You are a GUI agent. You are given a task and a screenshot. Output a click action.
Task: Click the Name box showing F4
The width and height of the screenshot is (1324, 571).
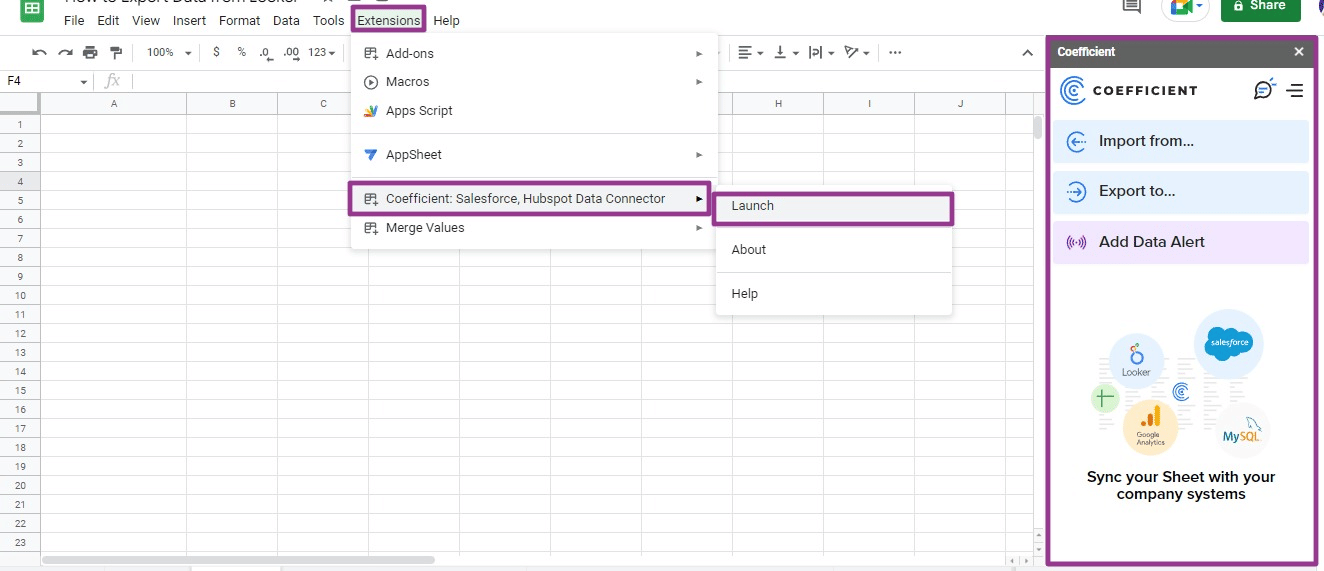tap(40, 81)
